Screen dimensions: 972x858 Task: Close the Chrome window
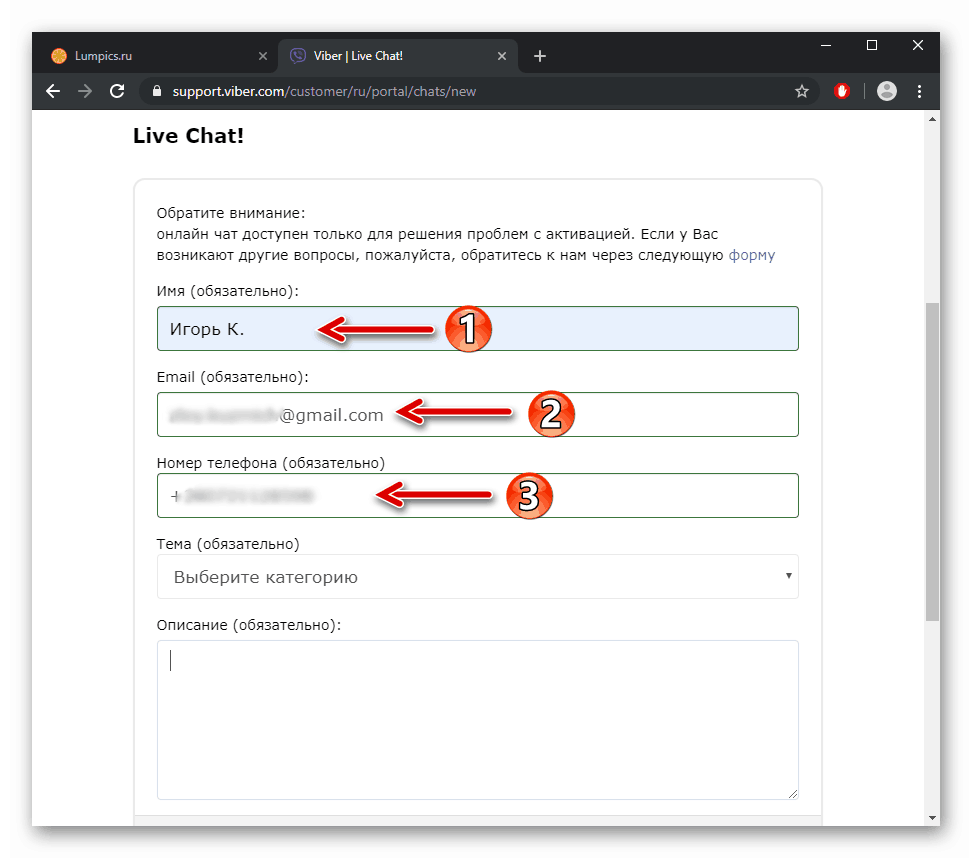(x=918, y=45)
